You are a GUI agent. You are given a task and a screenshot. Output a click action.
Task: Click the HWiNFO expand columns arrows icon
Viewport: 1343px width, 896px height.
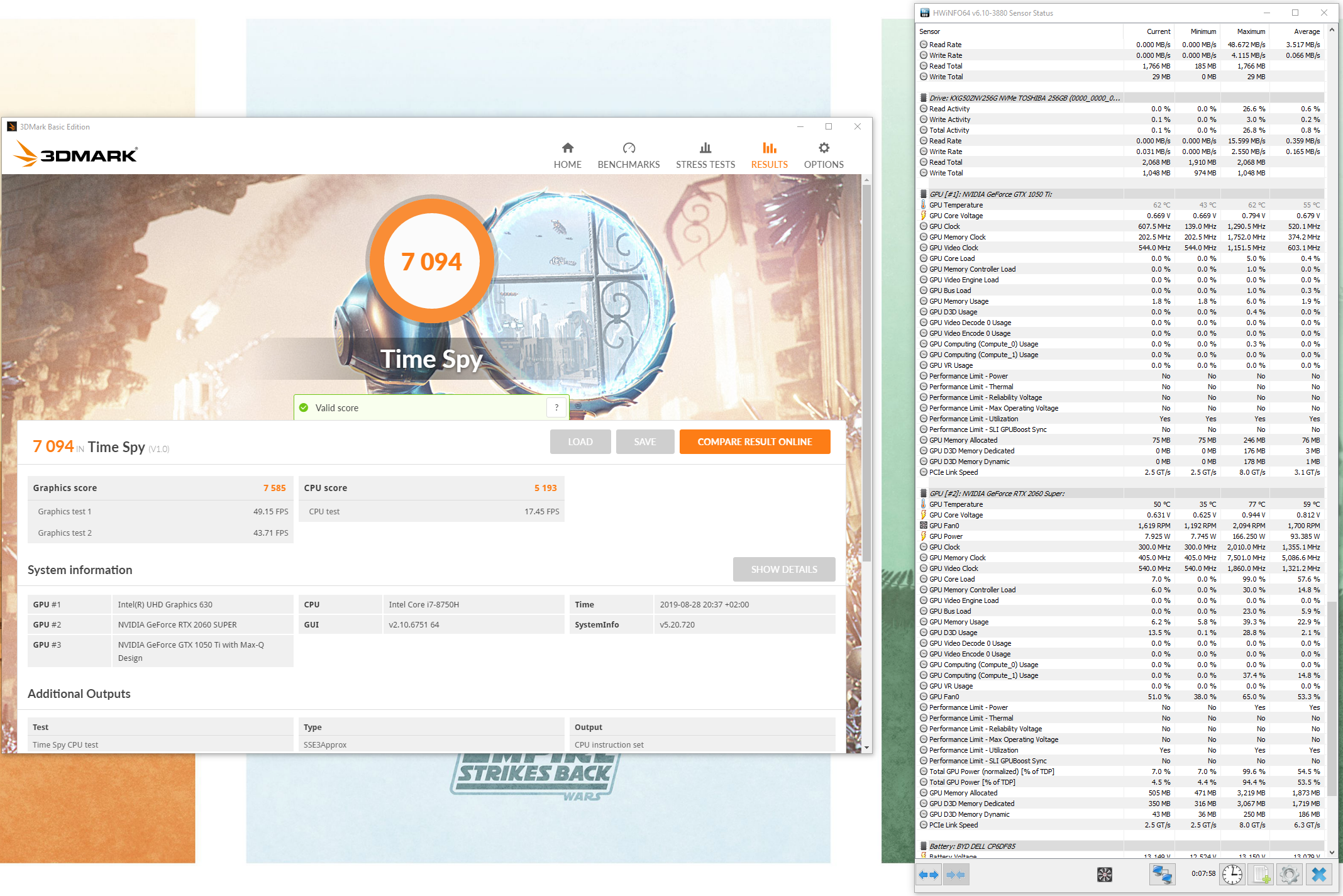(x=928, y=875)
